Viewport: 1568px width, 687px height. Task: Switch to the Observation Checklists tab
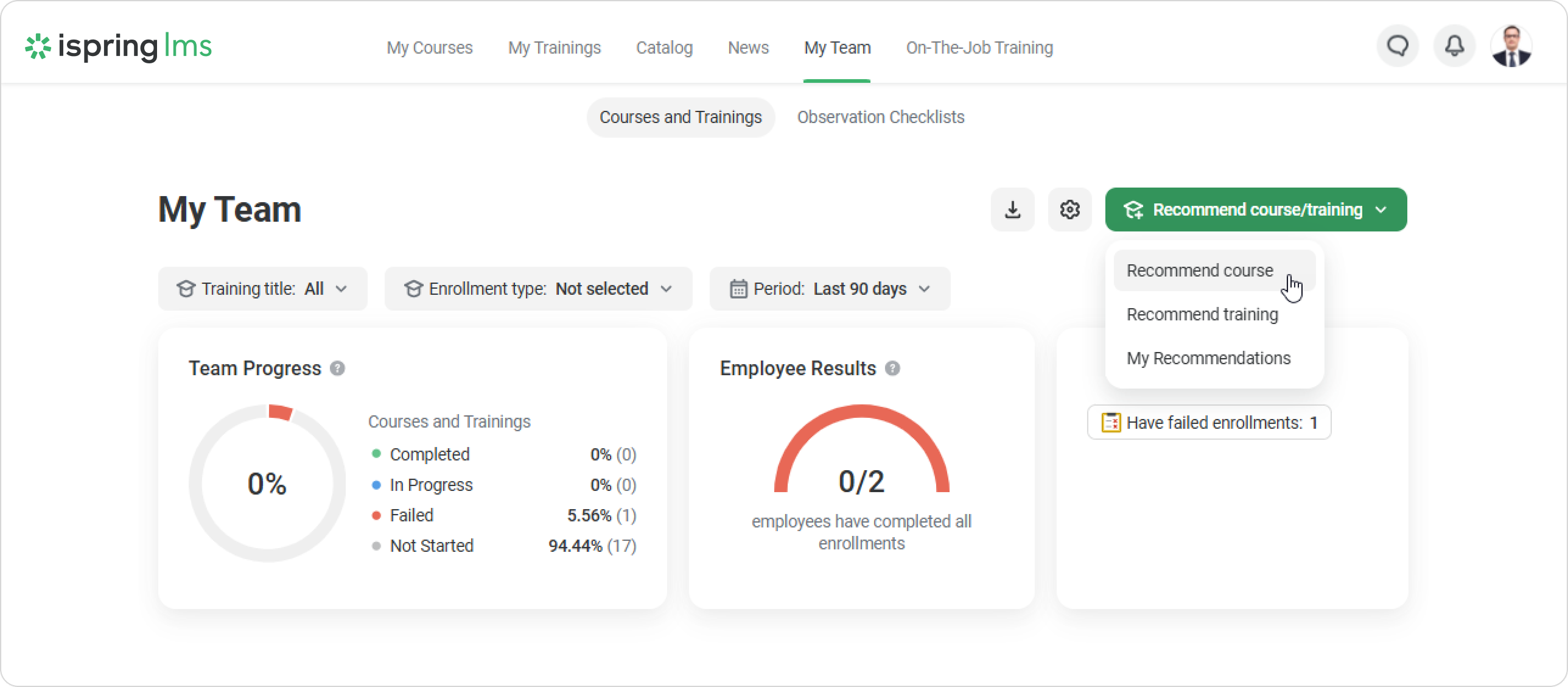(881, 117)
